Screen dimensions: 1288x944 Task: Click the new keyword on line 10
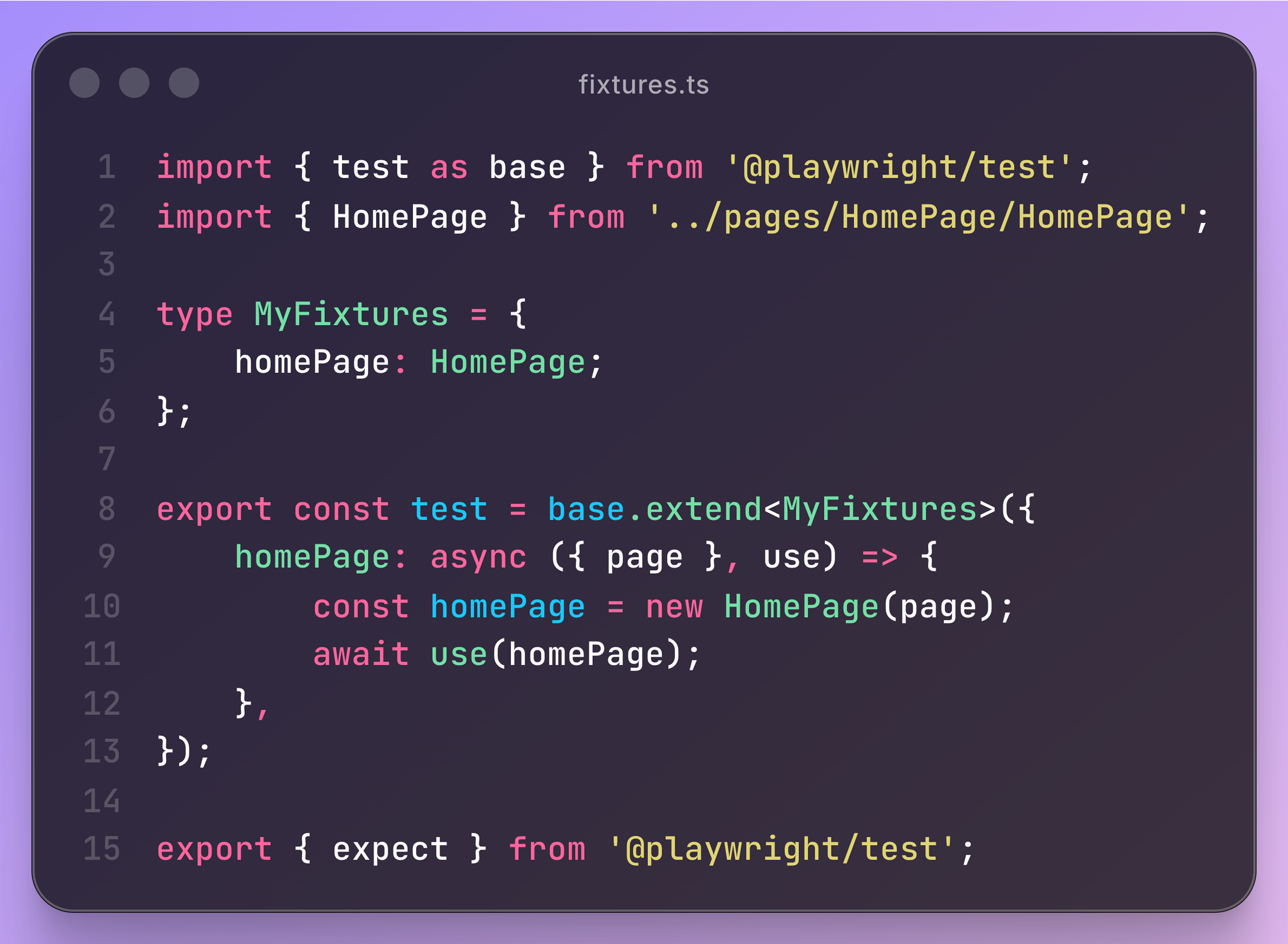(674, 606)
